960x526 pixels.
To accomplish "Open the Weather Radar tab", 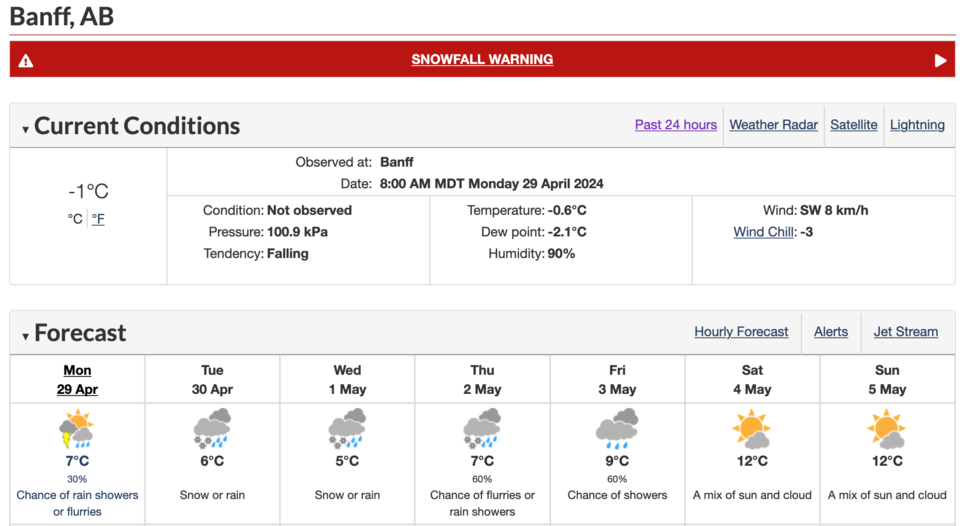I will coord(773,125).
